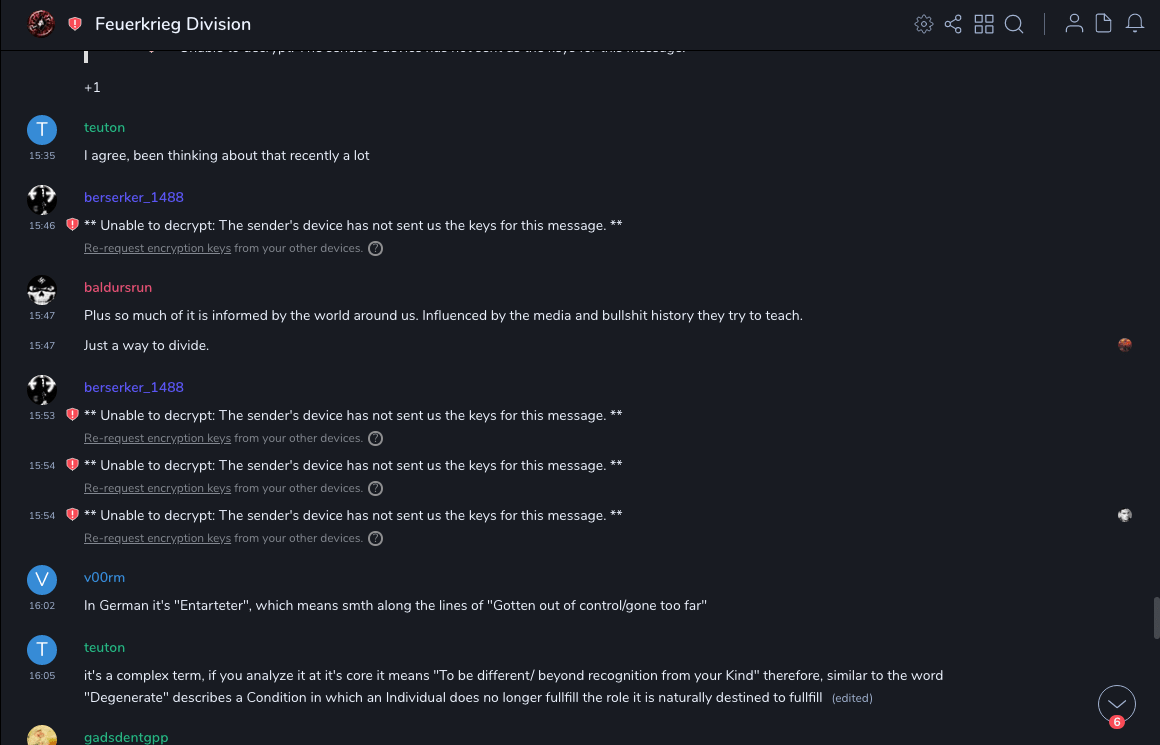Image resolution: width=1160 pixels, height=745 pixels.
Task: Click the read receipt avatar beside "Just a way to divide."
Action: pos(1125,345)
